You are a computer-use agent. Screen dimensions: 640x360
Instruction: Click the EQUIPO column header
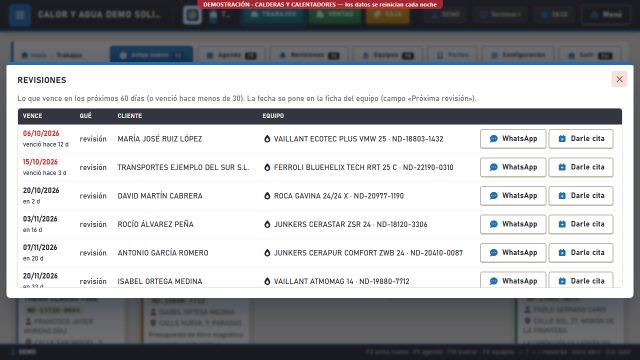[273, 116]
